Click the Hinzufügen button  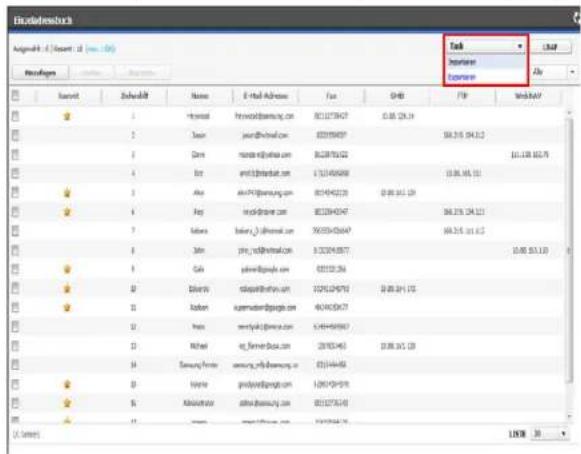pos(40,73)
